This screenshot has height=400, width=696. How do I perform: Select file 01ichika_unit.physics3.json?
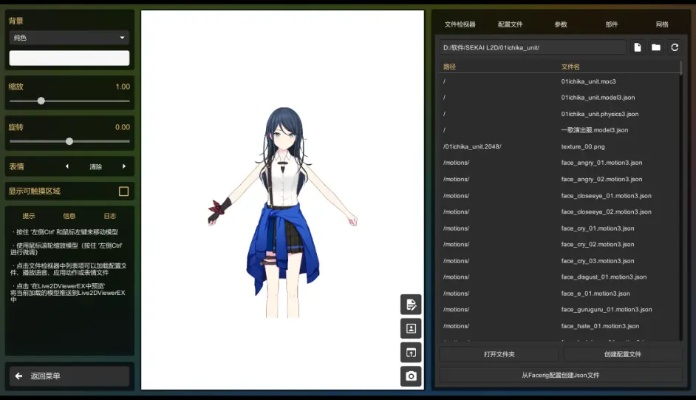point(599,114)
